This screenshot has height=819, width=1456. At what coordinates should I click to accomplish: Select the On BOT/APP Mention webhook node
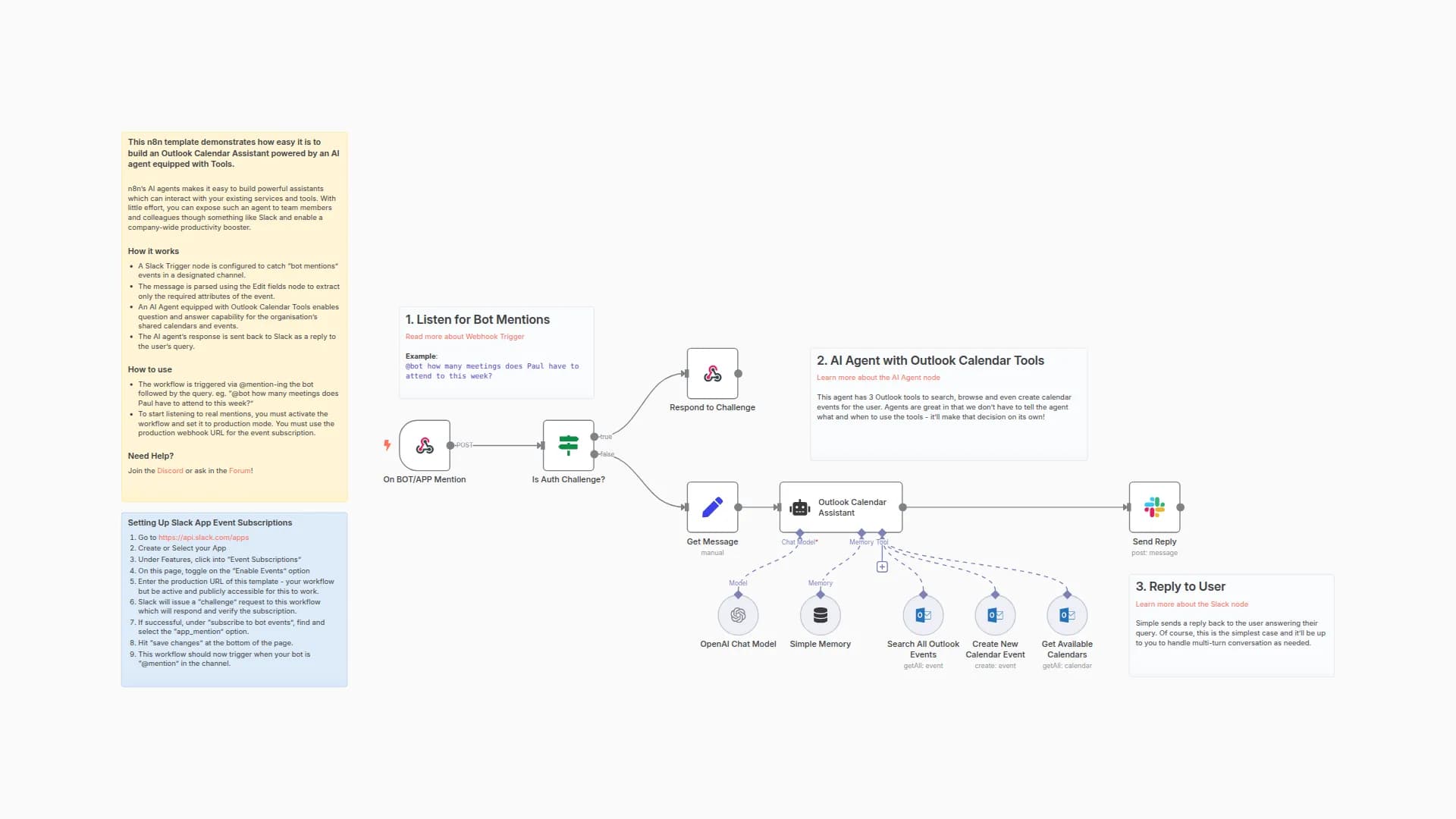coord(425,446)
